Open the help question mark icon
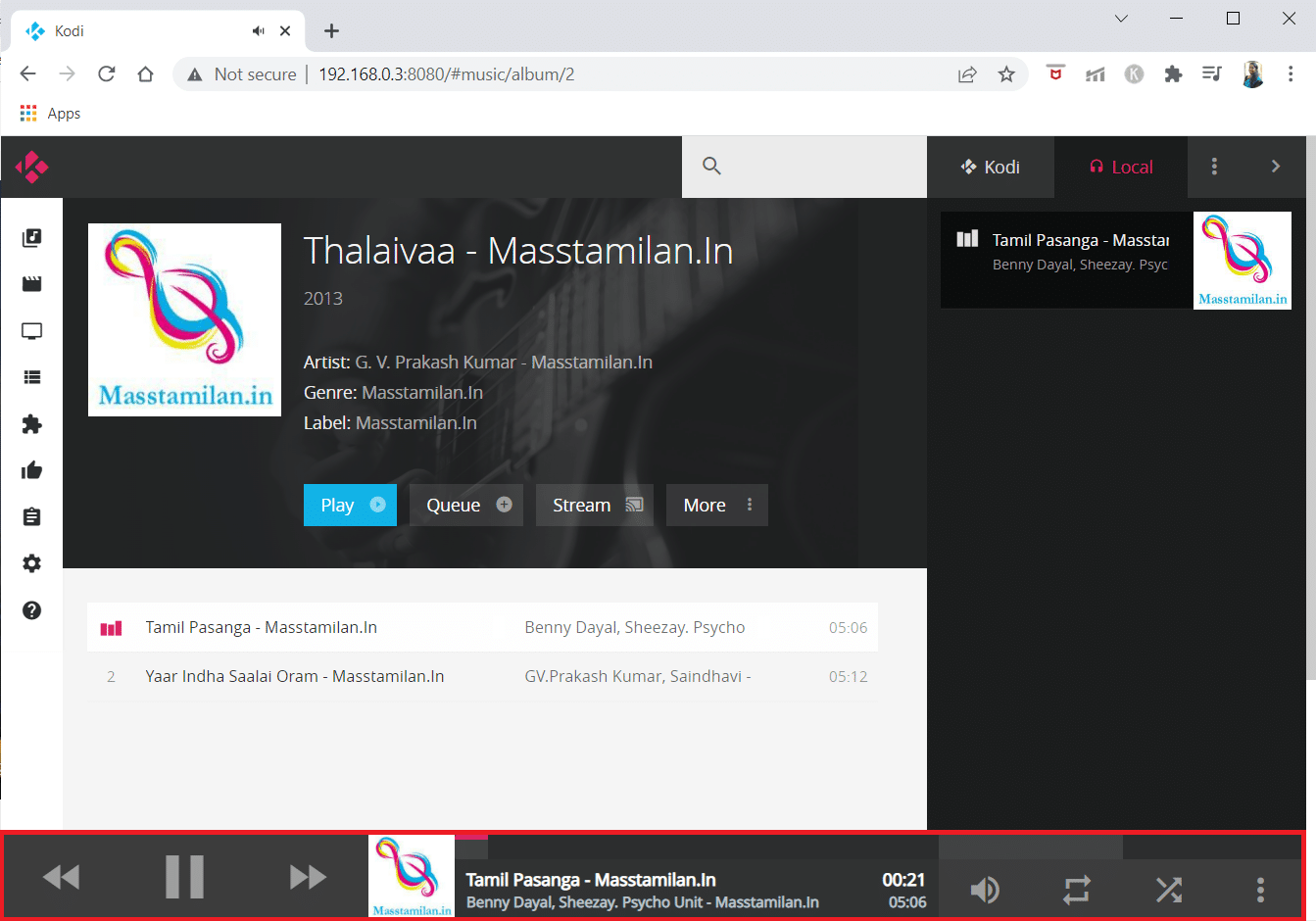The width and height of the screenshot is (1316, 921). [31, 610]
